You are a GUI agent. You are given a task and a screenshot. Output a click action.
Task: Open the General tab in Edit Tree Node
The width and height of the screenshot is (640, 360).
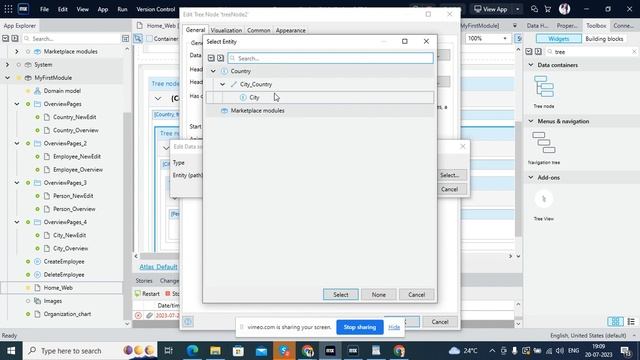(x=195, y=30)
